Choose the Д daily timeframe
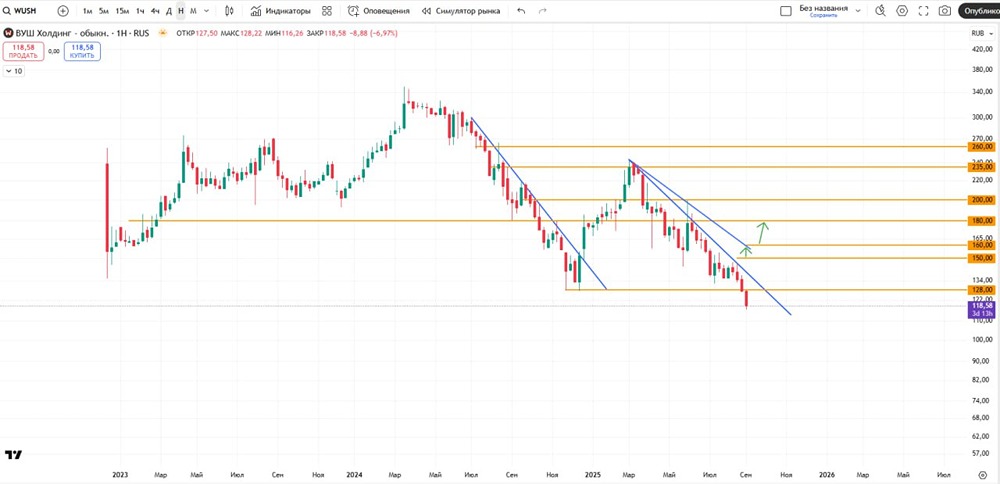Viewport: 1000px width, 484px height. pos(169,11)
